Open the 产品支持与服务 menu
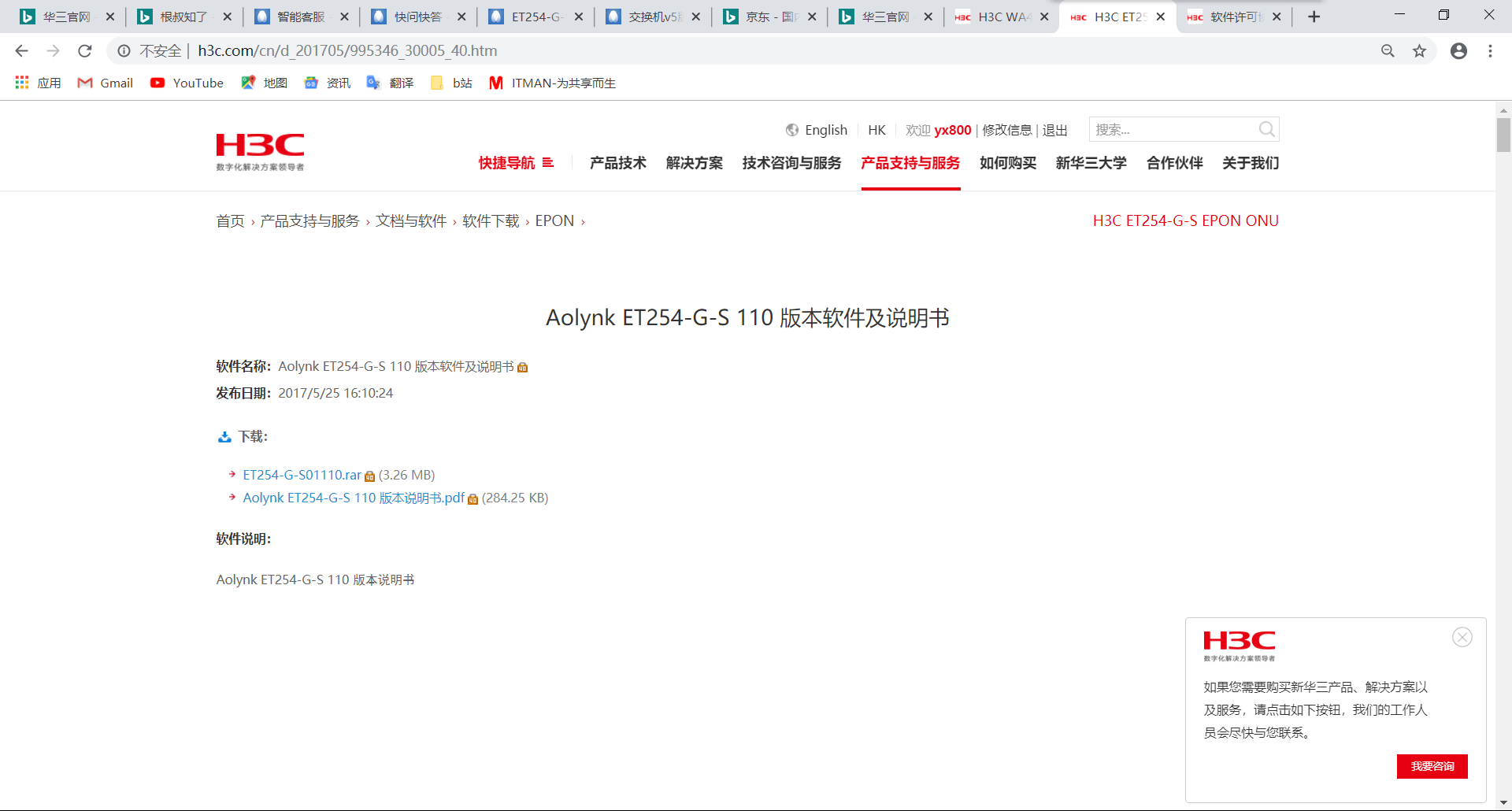The width and height of the screenshot is (1512, 811). 910,163
